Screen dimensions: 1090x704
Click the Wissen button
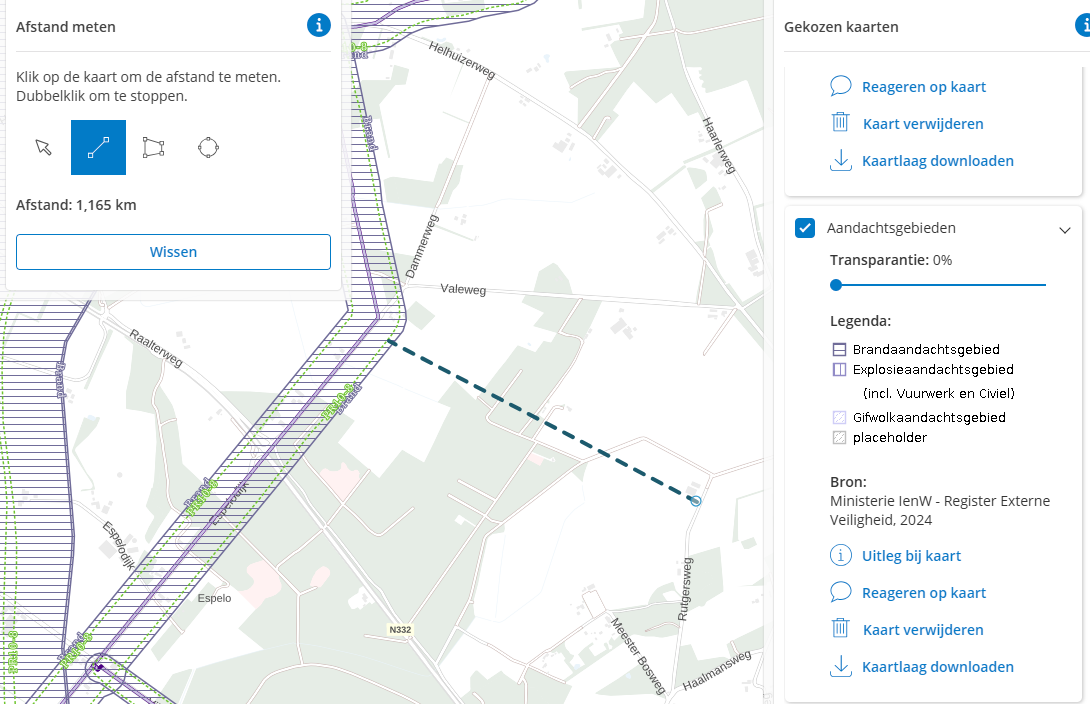point(173,252)
